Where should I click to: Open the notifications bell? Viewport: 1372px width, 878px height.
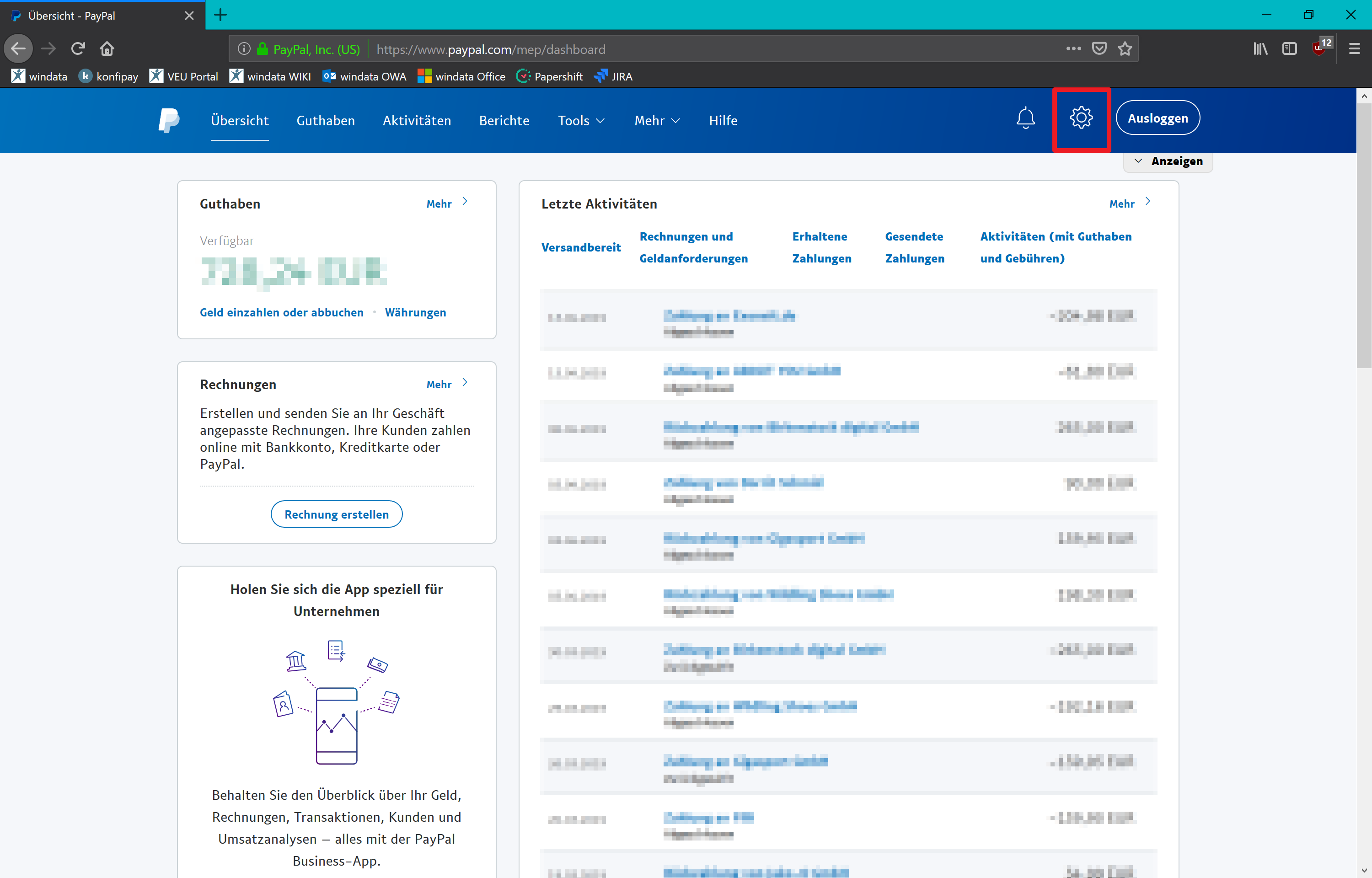[1025, 118]
